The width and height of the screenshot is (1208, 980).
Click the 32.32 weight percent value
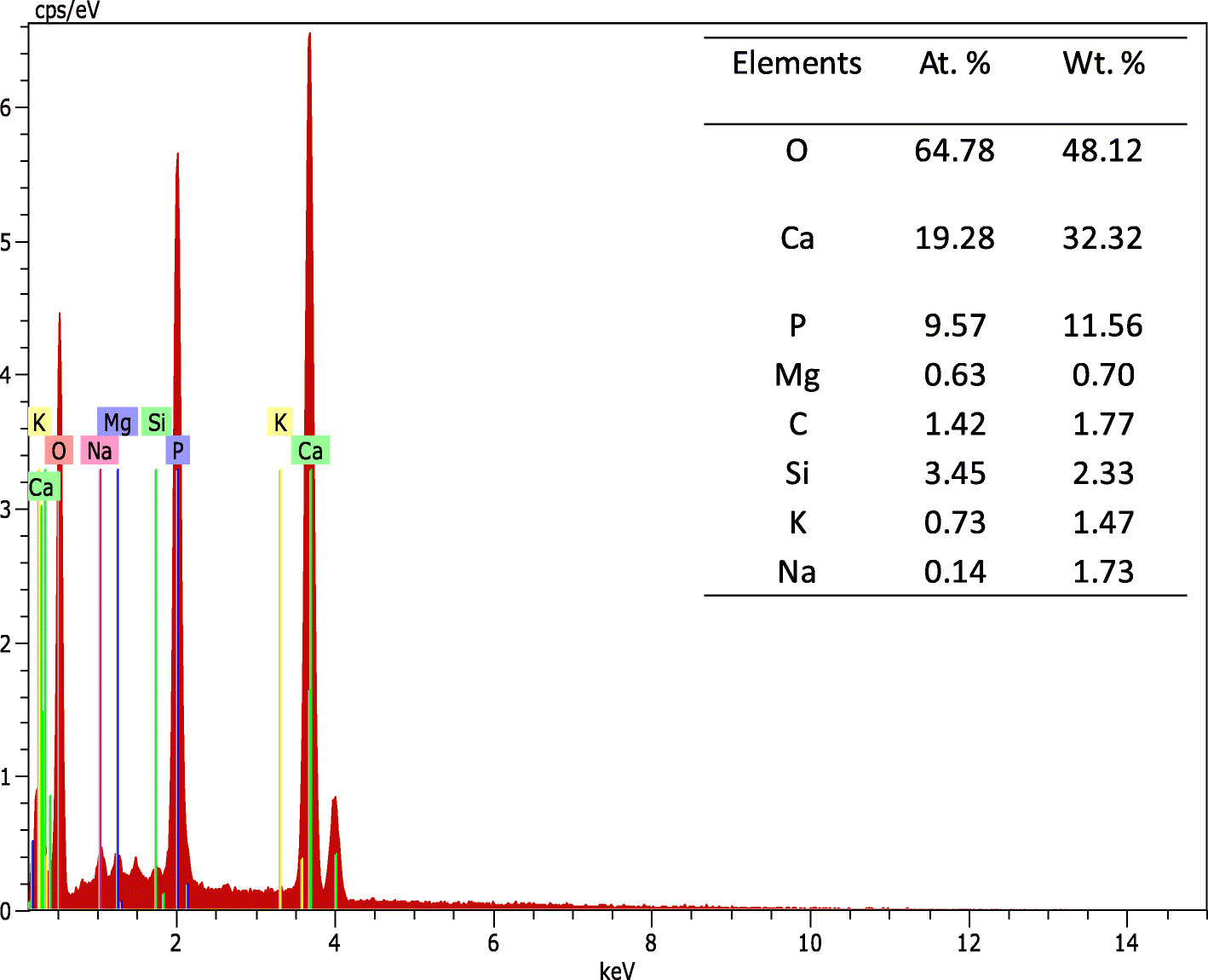tap(1102, 238)
